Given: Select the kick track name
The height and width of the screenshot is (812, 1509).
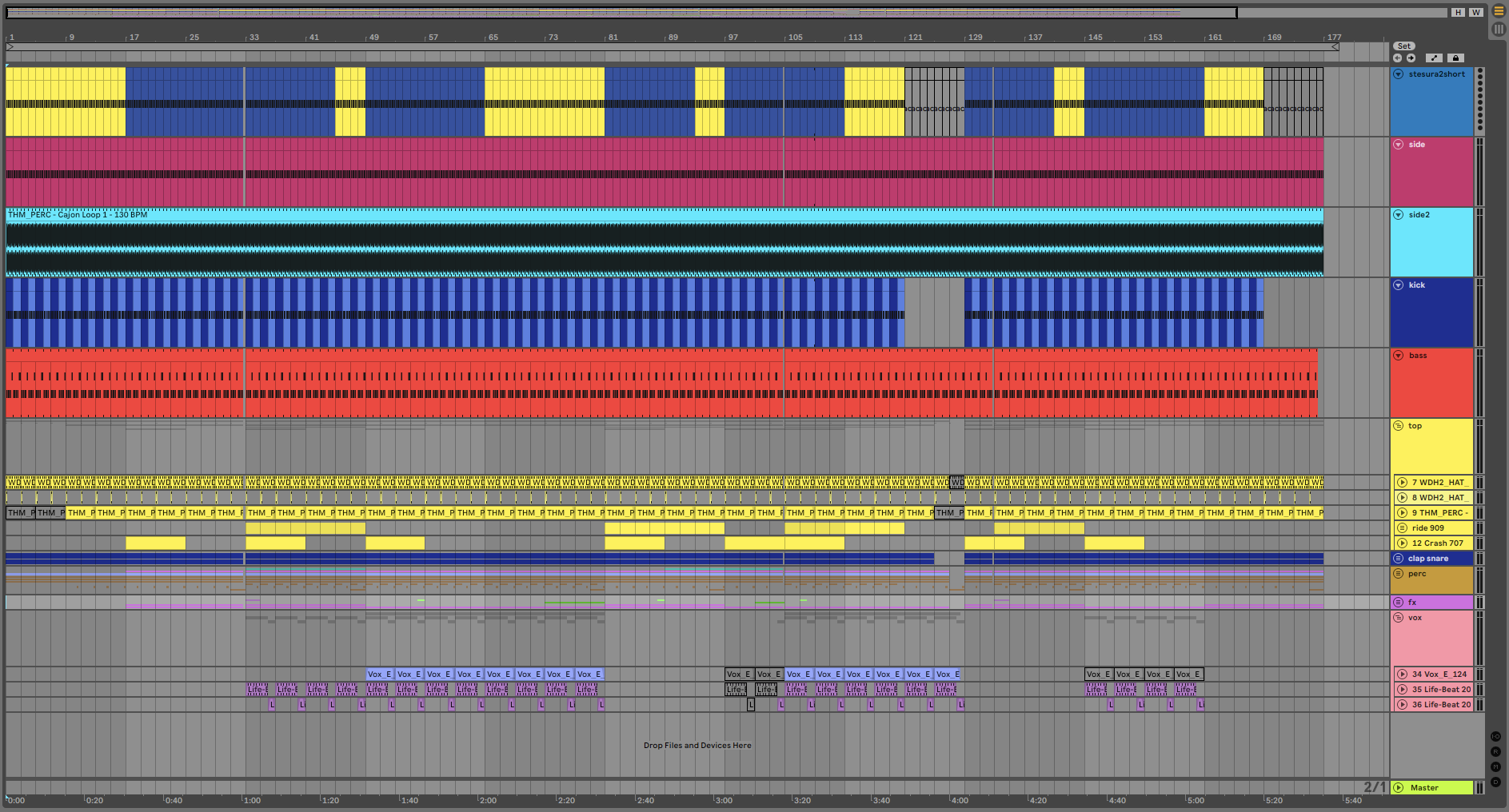Looking at the screenshot, I should pyautogui.click(x=1417, y=285).
